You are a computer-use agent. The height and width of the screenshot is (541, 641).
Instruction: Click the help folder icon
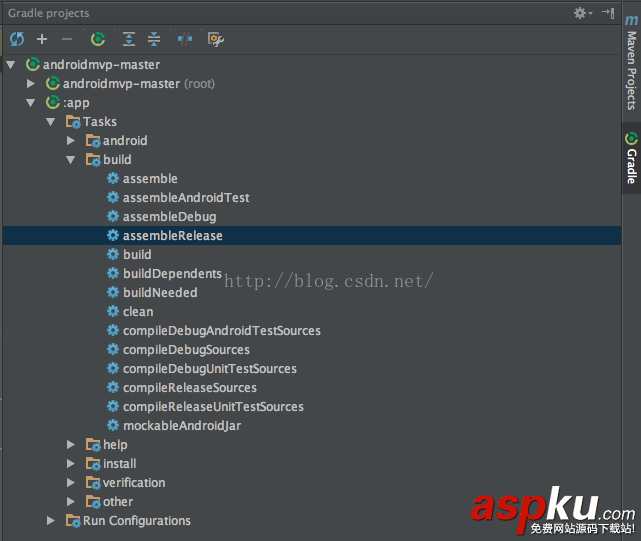click(93, 445)
